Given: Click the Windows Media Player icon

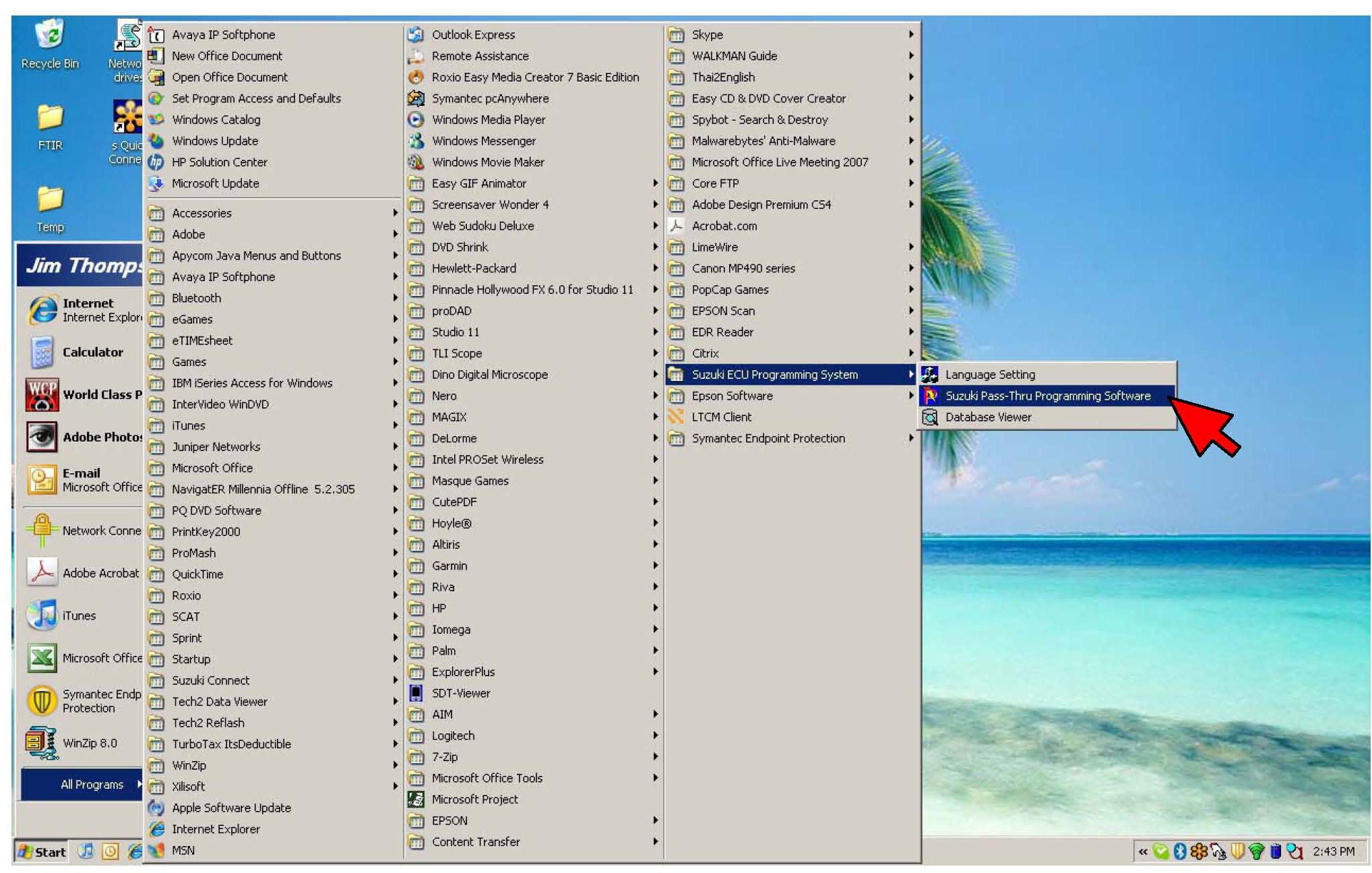Looking at the screenshot, I should pos(416,119).
